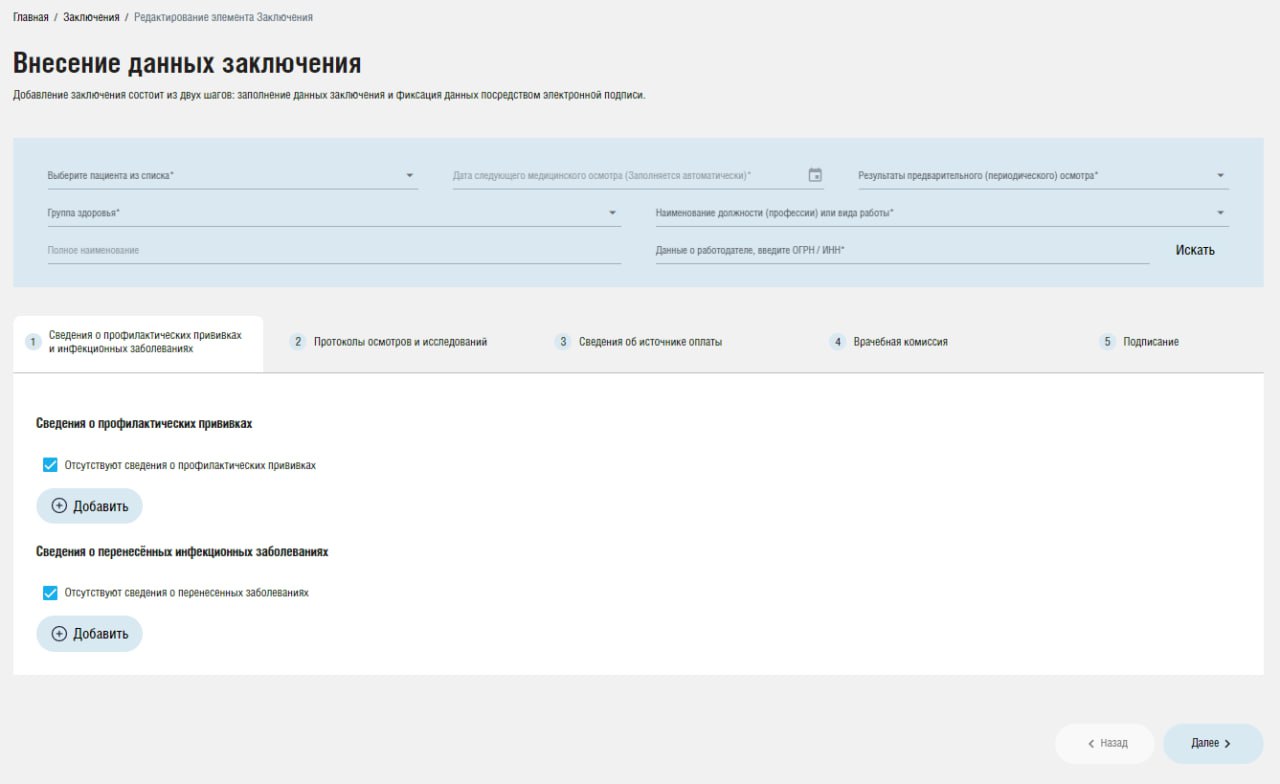Viewport: 1280px width, 784px height.
Task: Open the calendar icon for next examination date
Action: coord(815,175)
